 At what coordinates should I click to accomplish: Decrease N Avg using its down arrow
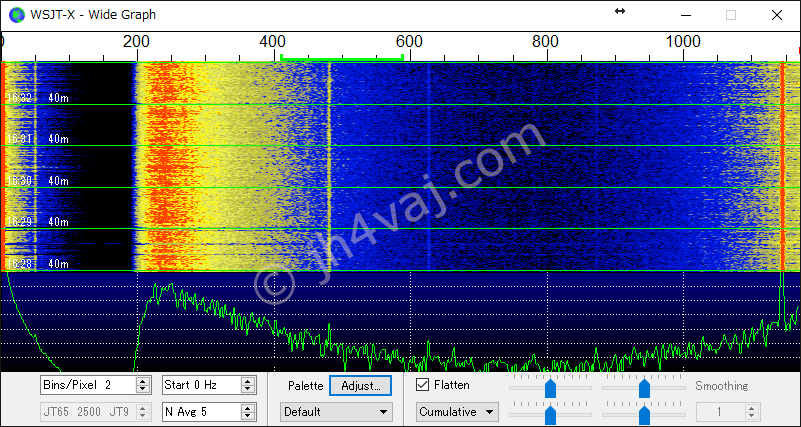(248, 416)
